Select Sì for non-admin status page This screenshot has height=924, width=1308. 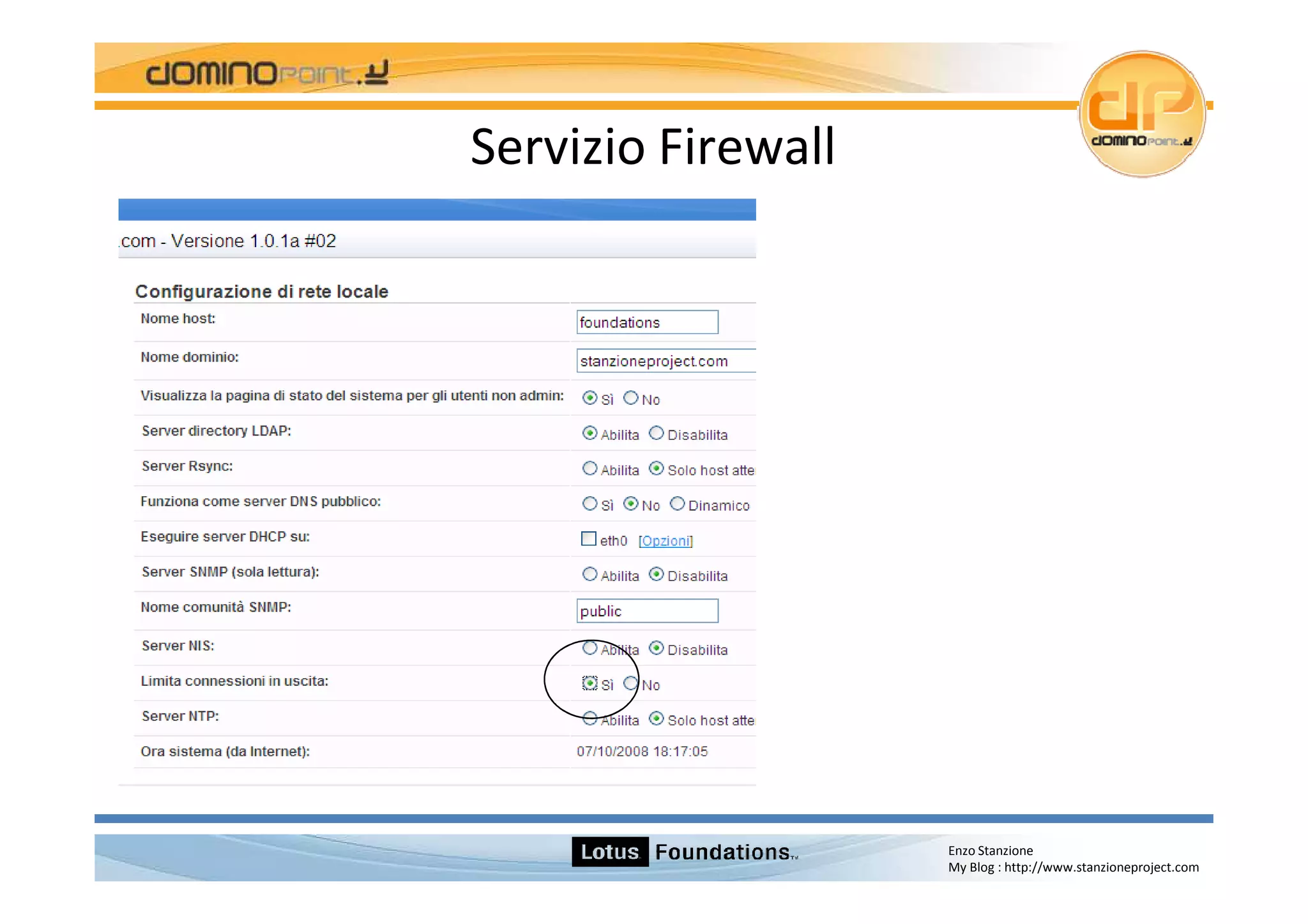589,398
